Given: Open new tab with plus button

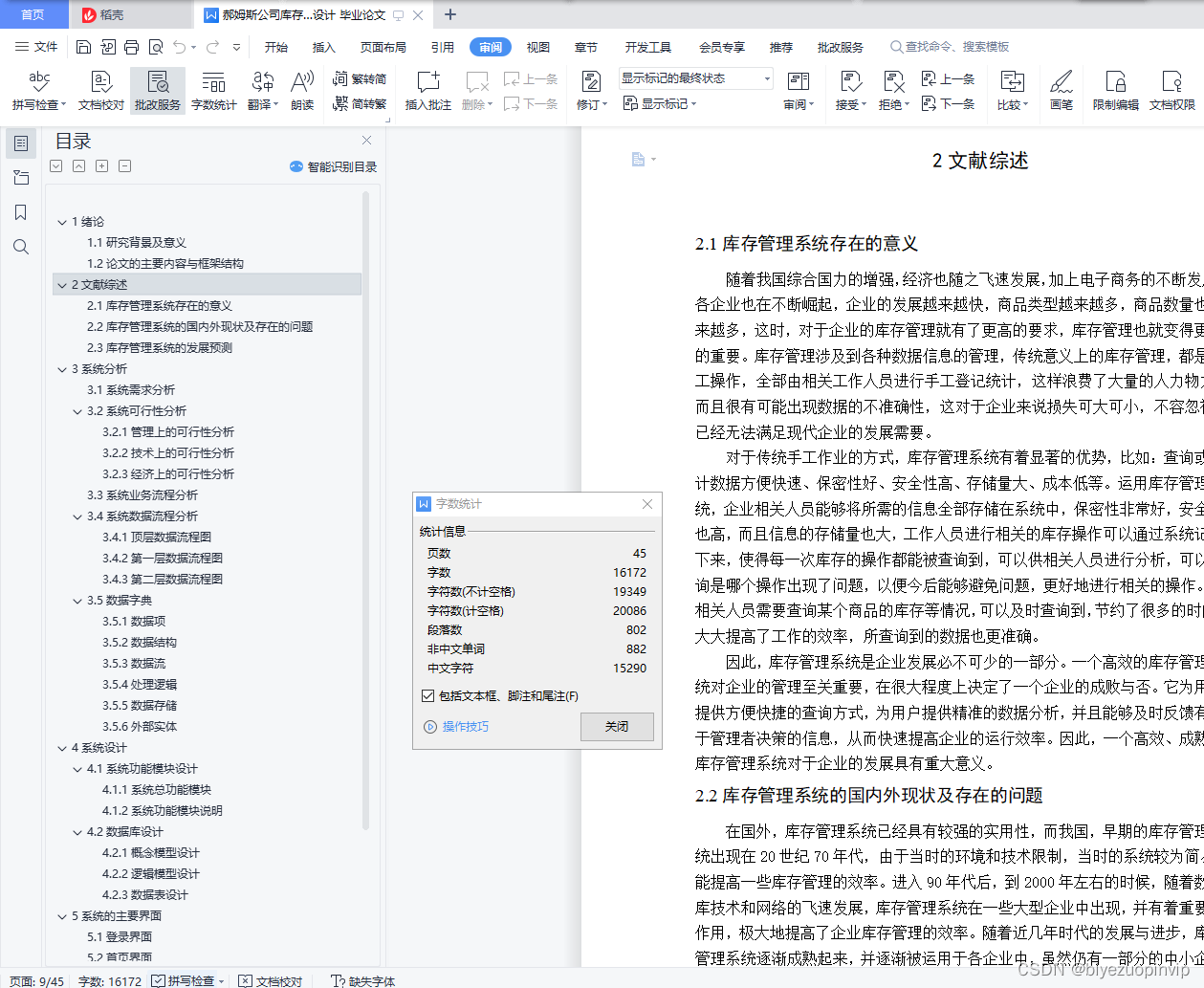Looking at the screenshot, I should point(450,14).
